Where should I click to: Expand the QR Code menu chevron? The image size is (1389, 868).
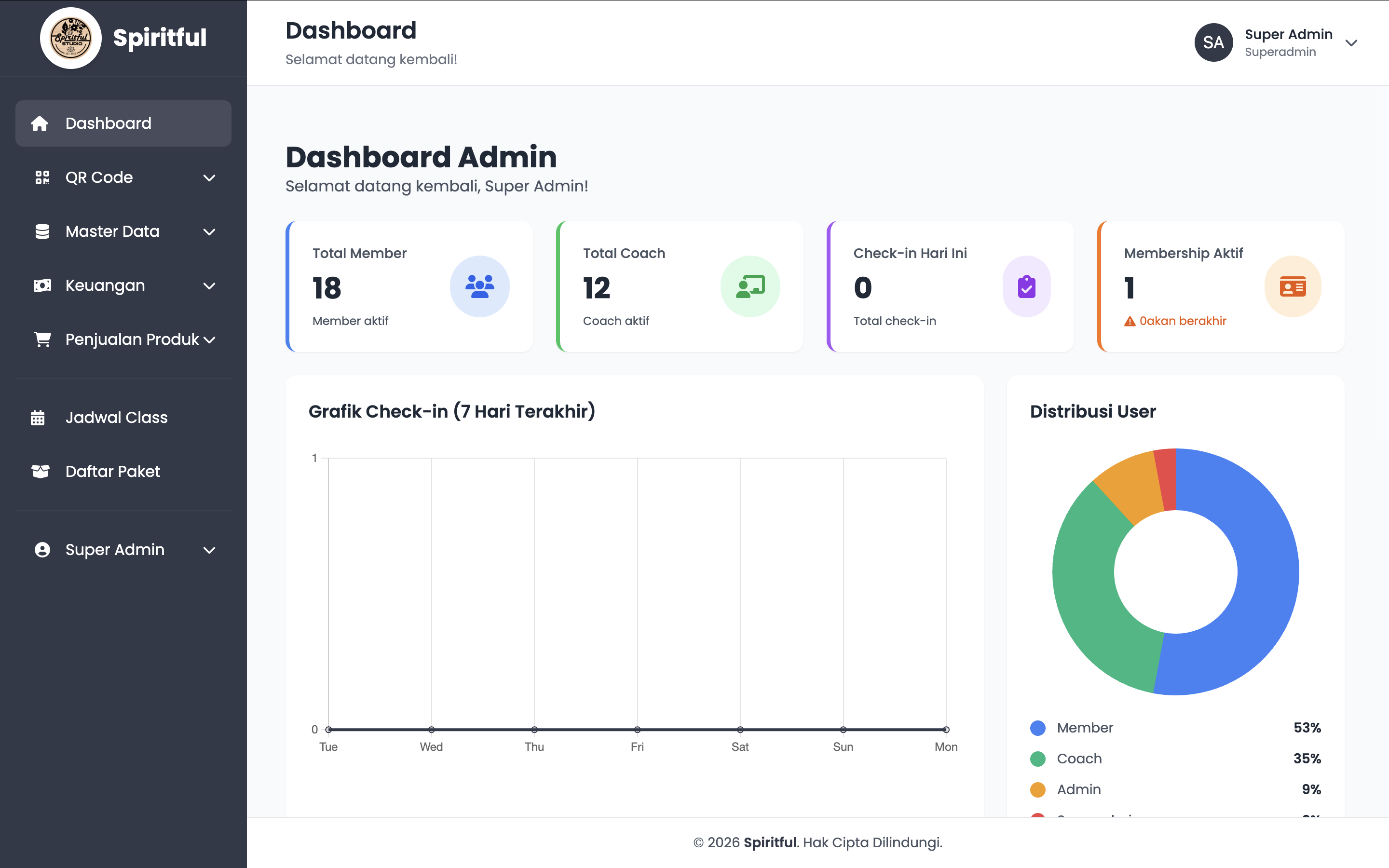(x=209, y=178)
